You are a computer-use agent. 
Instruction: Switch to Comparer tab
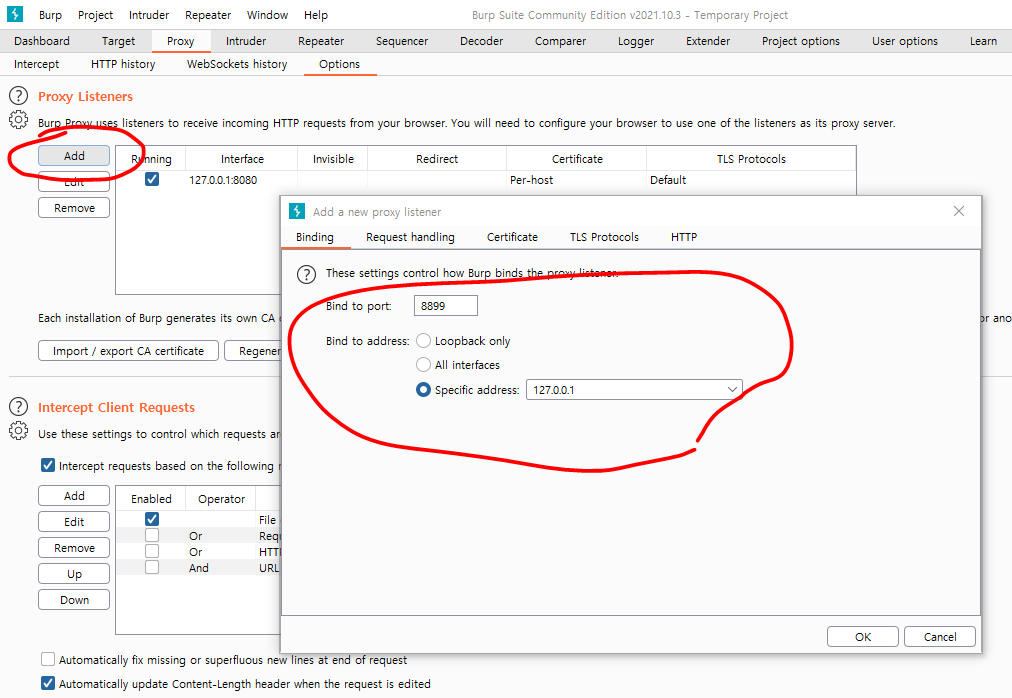pyautogui.click(x=560, y=41)
